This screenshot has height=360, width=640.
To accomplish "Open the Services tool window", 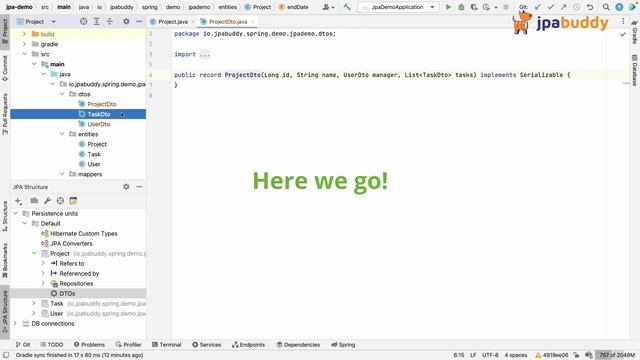I will [x=207, y=344].
